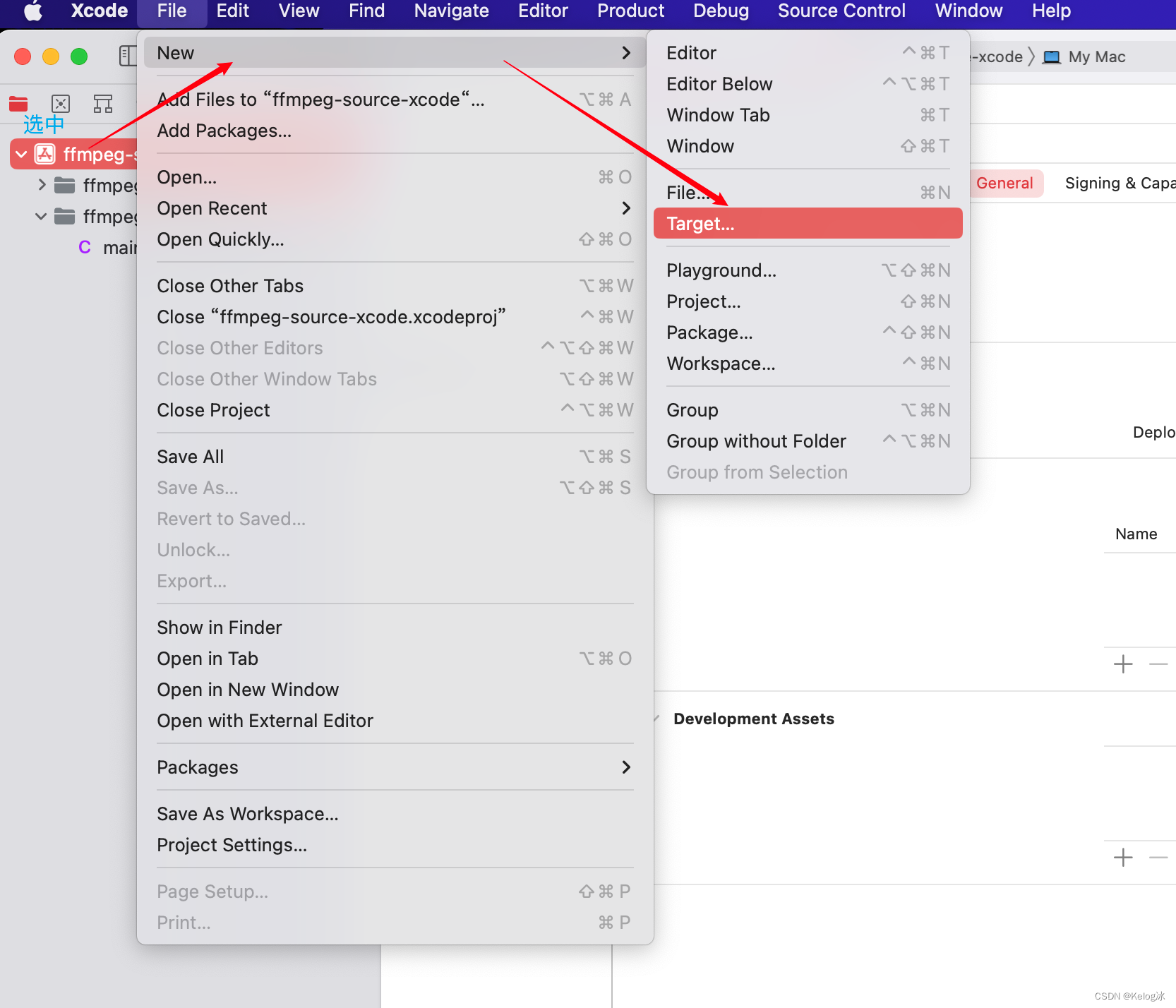Choose Show in Finder
This screenshot has height=1008, width=1176.
tap(395, 628)
